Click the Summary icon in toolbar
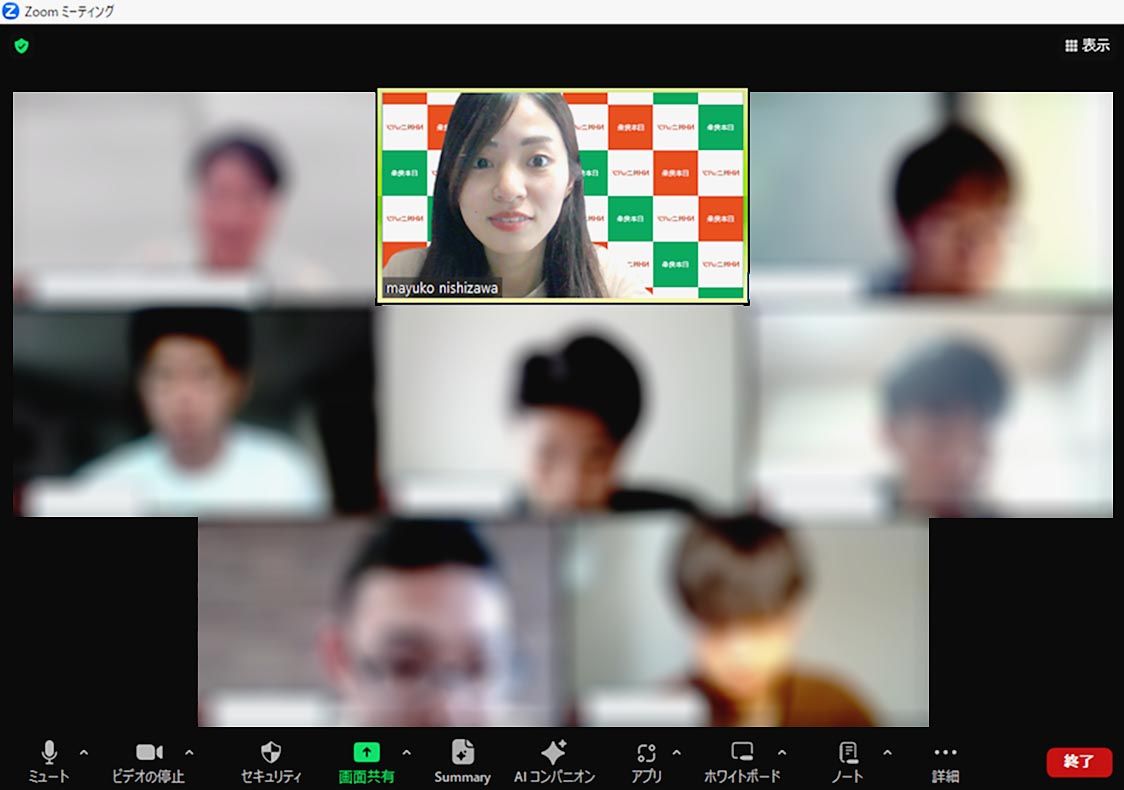 pyautogui.click(x=462, y=753)
